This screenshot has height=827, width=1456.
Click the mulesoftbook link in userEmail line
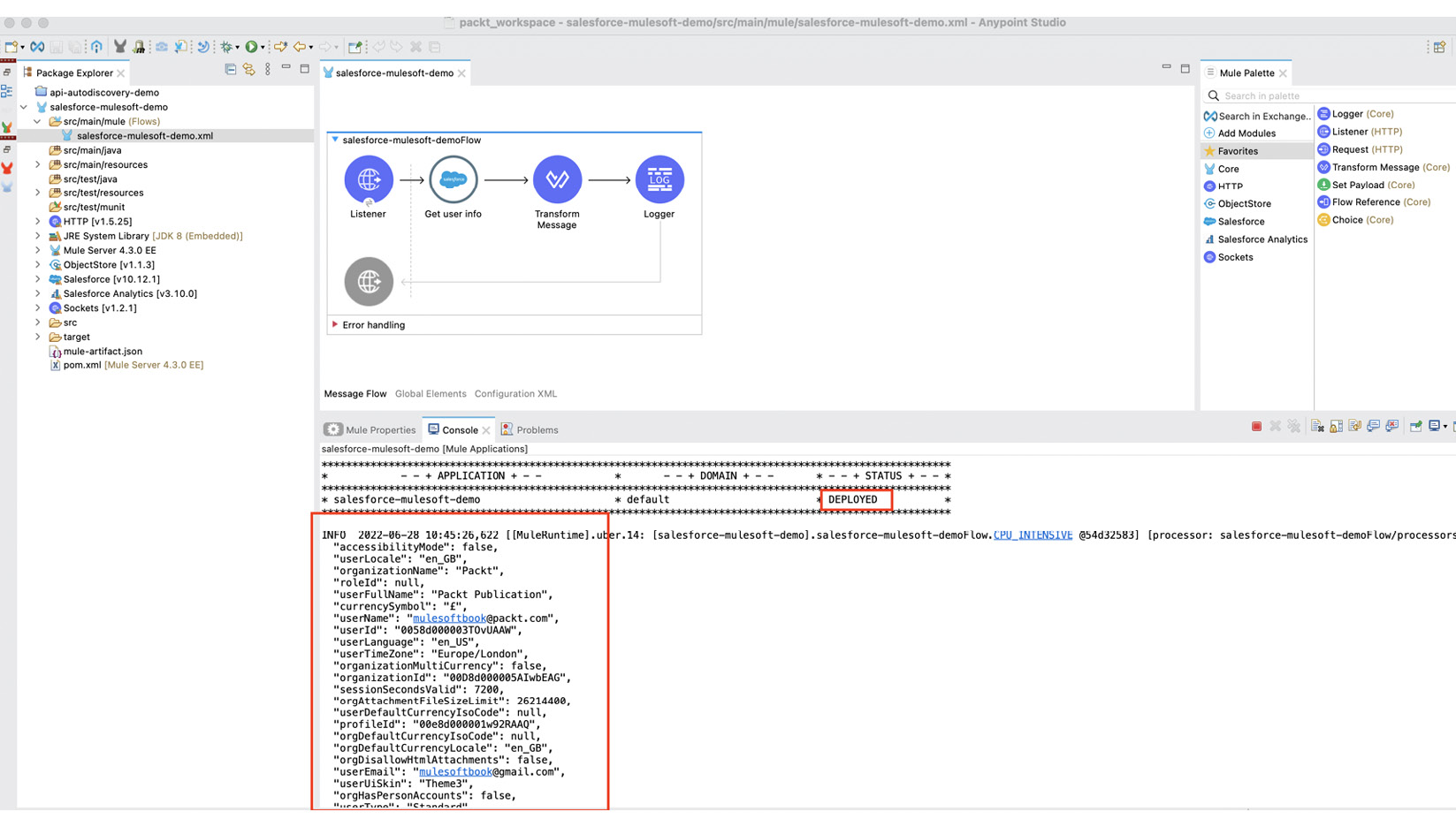pyautogui.click(x=455, y=771)
